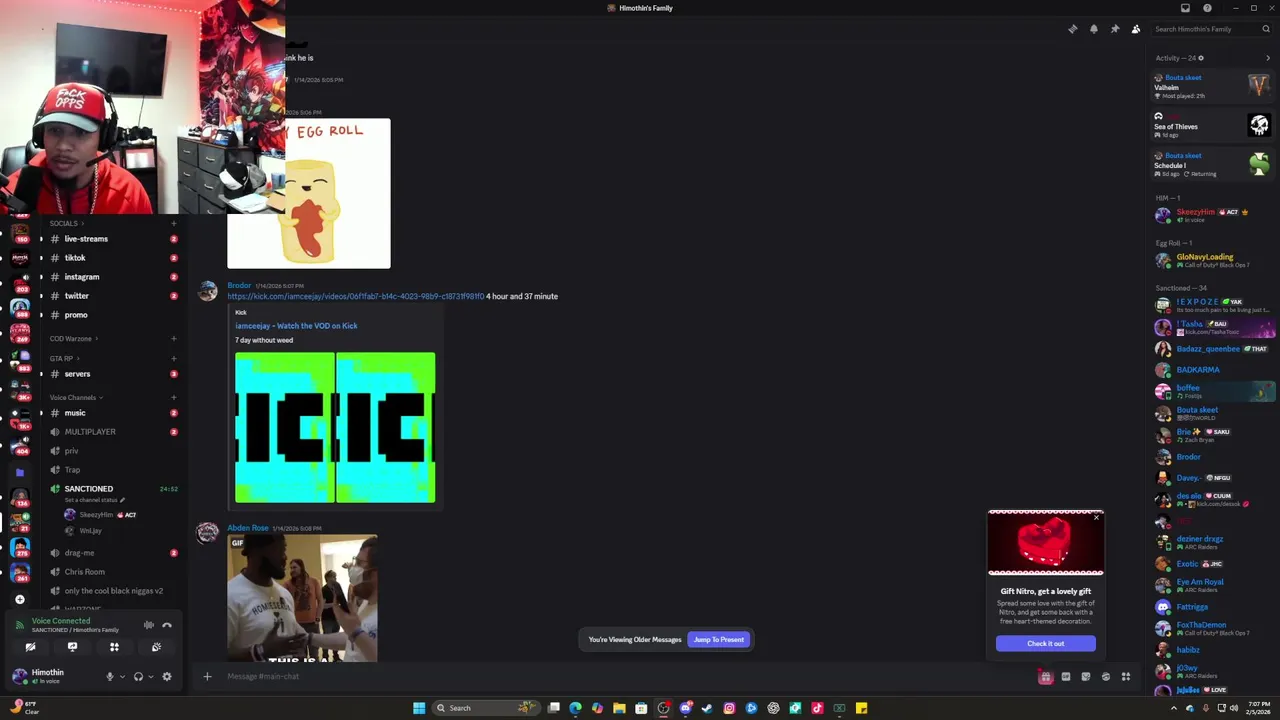
Task: Open Windows Start menu
Action: (x=419, y=708)
